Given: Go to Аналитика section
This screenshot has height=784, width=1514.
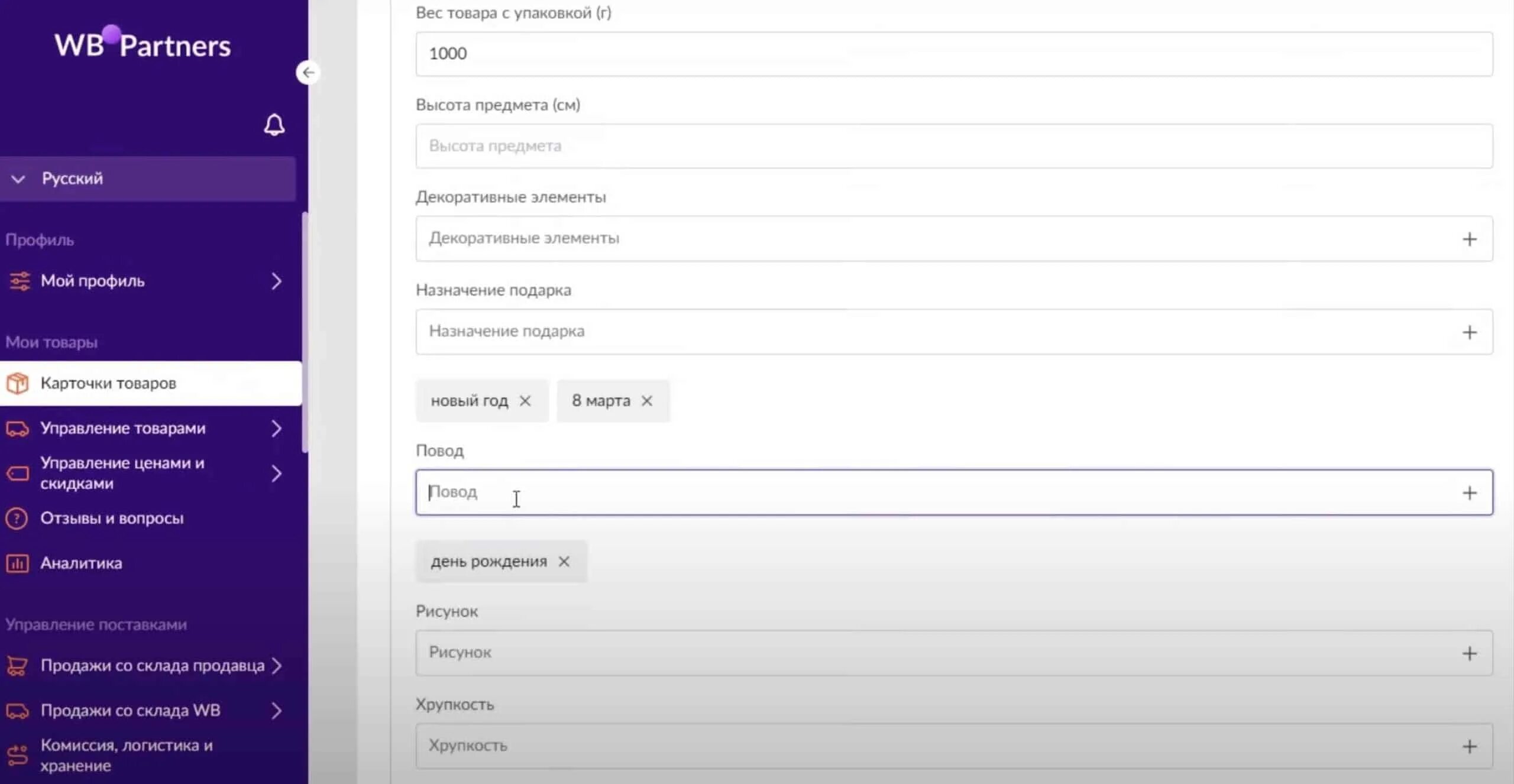Looking at the screenshot, I should click(x=81, y=563).
